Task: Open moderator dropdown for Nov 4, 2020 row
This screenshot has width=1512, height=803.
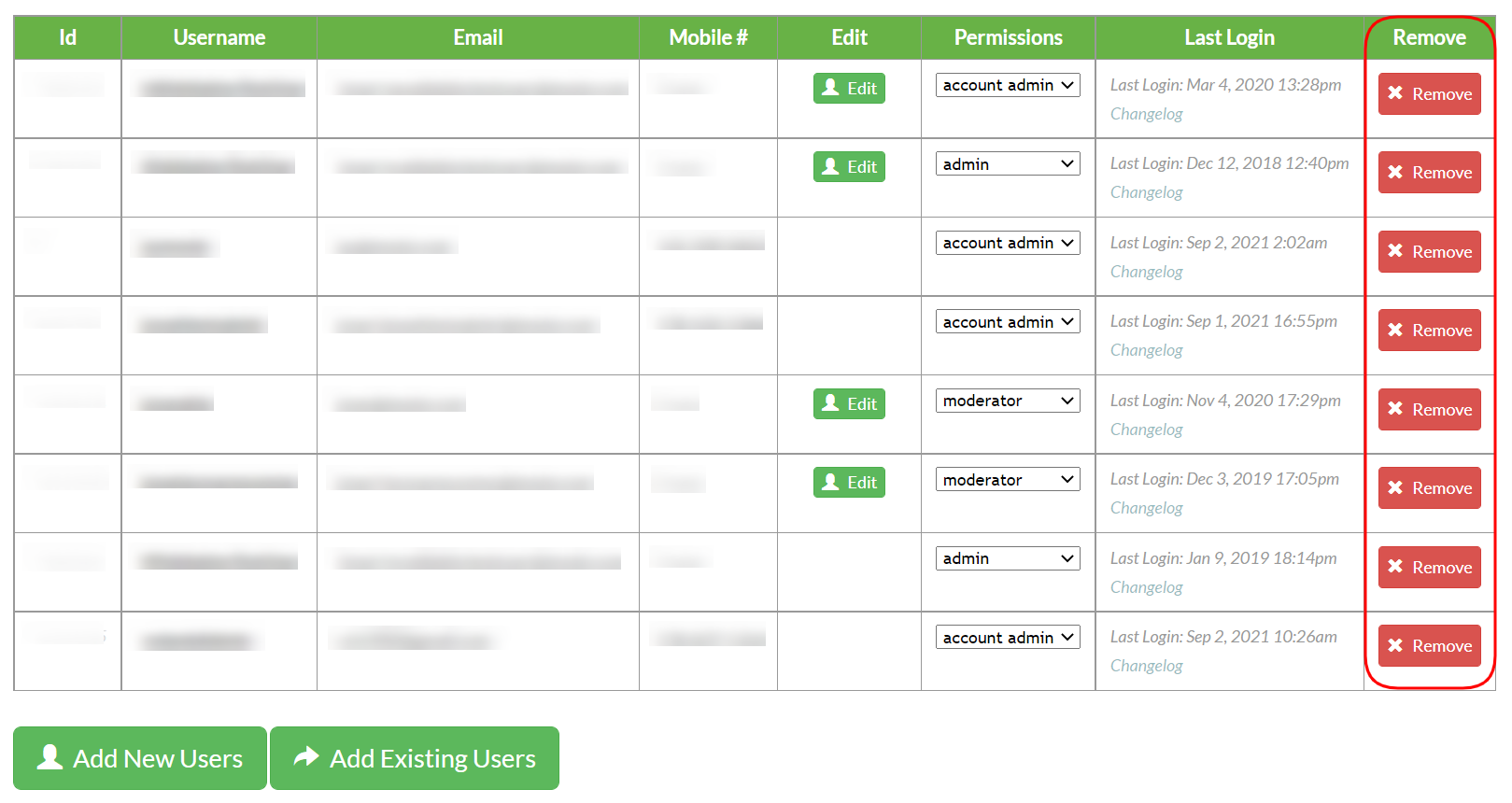Action: point(1008,401)
